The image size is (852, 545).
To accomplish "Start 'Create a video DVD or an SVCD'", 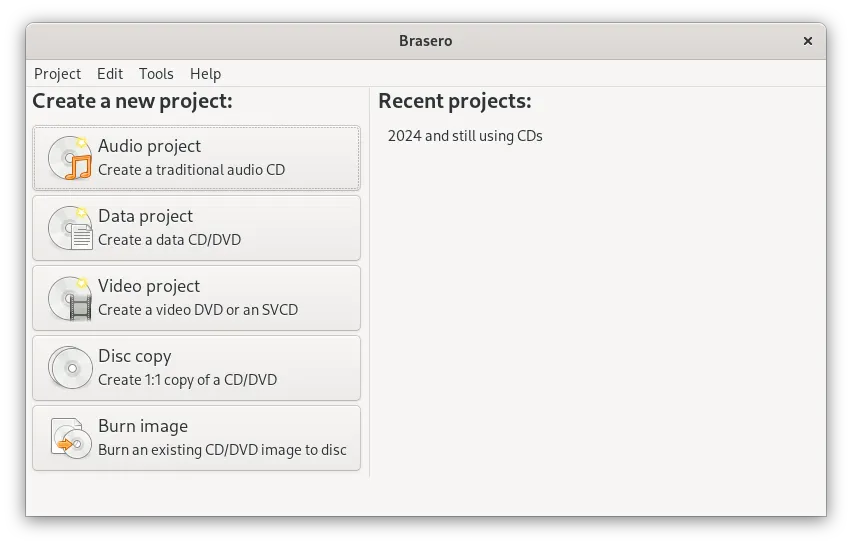I will click(198, 310).
